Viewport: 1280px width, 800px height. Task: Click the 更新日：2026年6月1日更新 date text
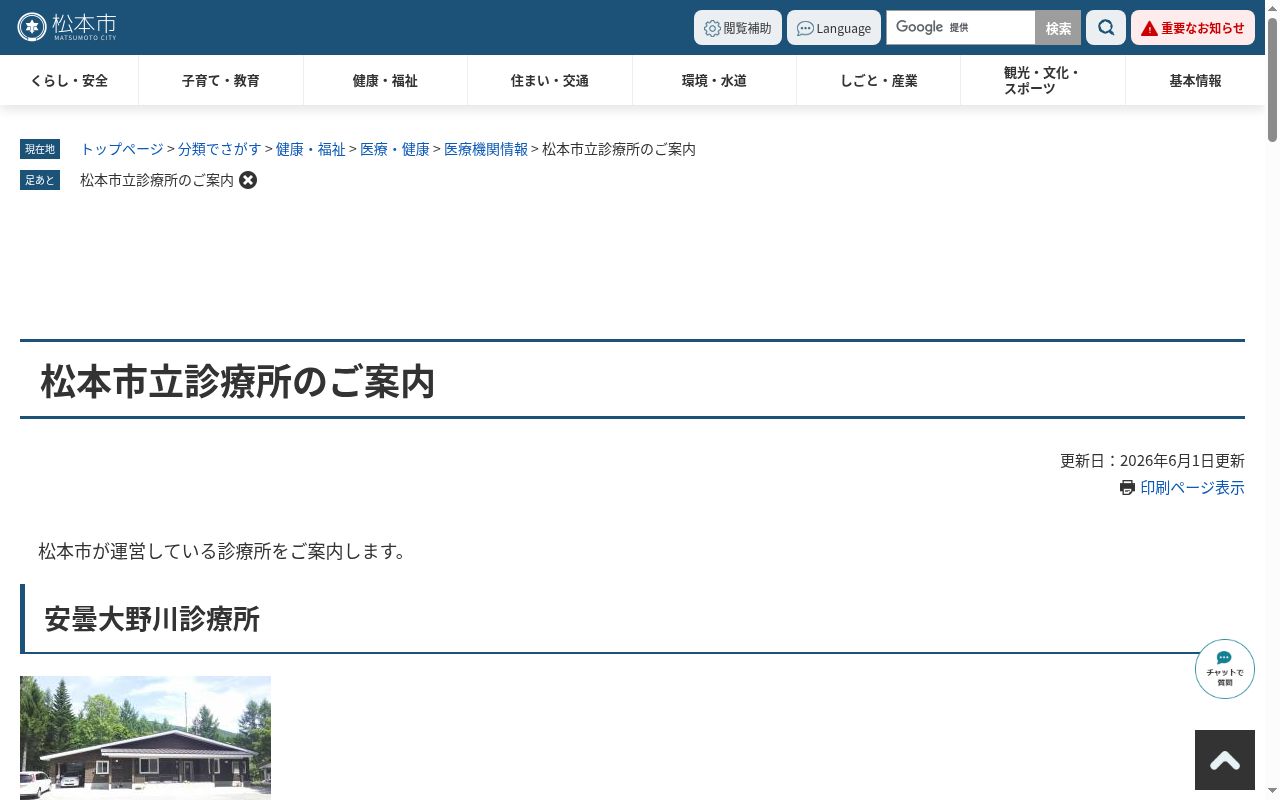pos(1152,461)
